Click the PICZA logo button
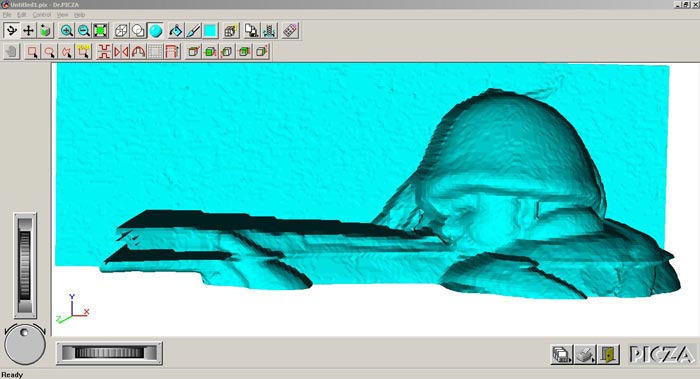 click(661, 354)
